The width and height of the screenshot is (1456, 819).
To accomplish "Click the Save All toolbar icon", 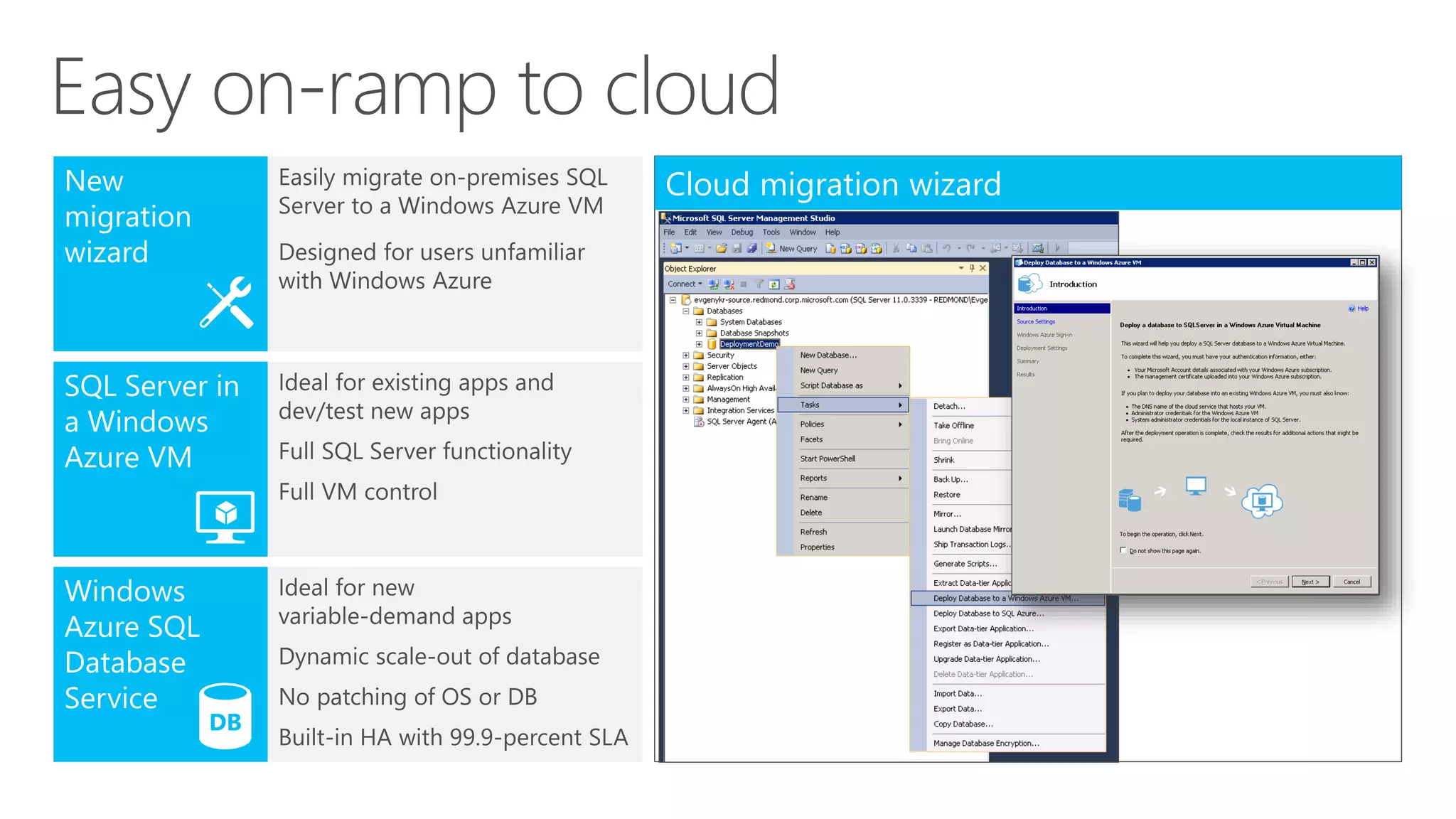I will [x=752, y=249].
